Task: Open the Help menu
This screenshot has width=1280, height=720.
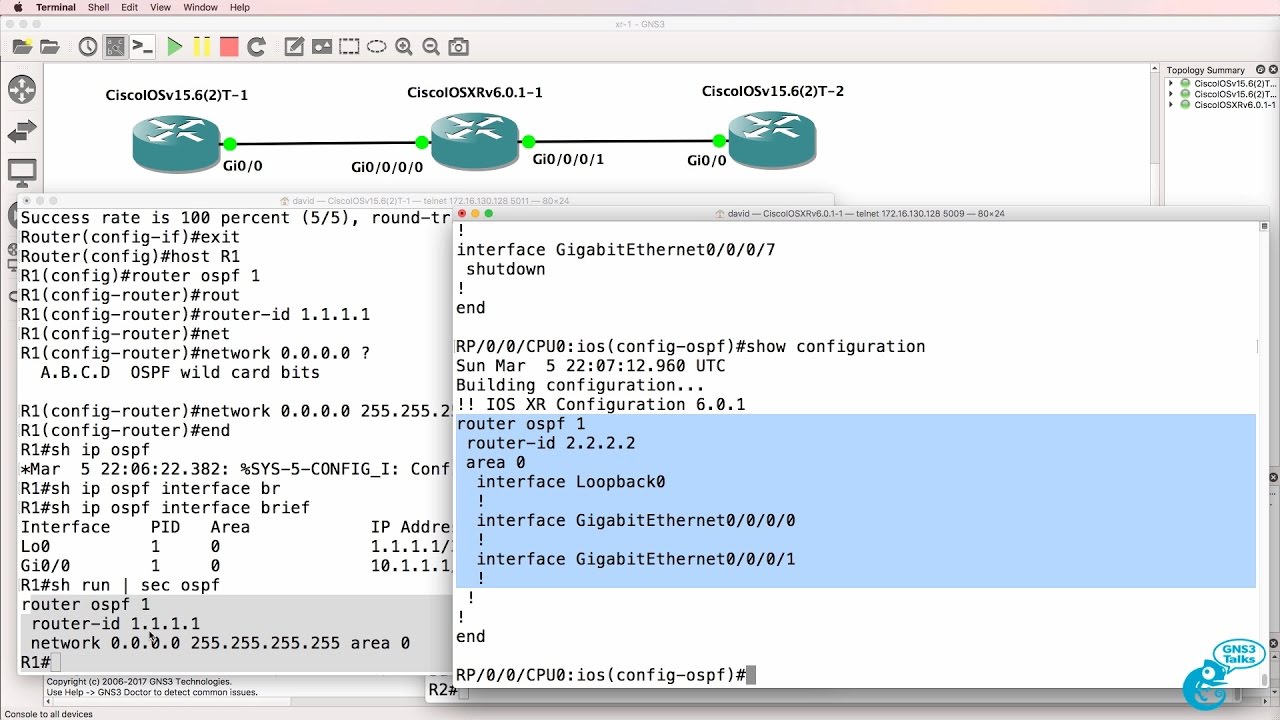Action: point(240,7)
